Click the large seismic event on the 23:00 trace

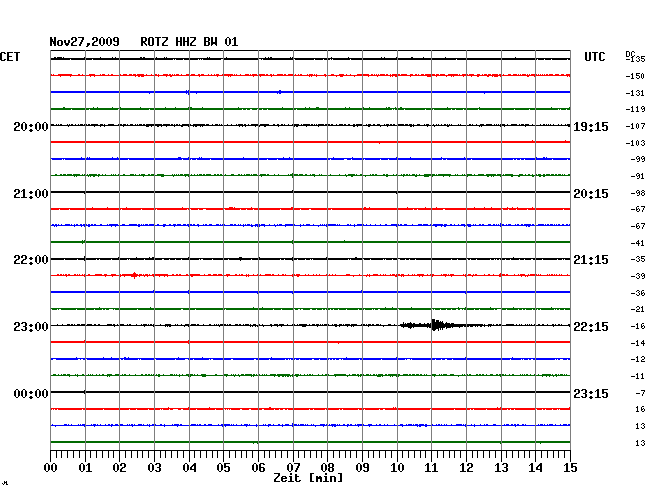pos(435,325)
